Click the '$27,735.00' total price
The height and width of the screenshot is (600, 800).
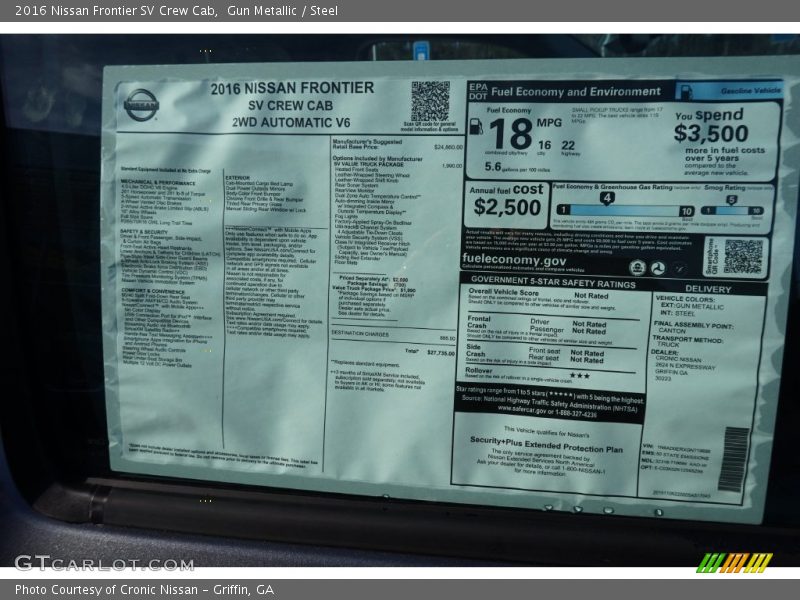(x=441, y=353)
